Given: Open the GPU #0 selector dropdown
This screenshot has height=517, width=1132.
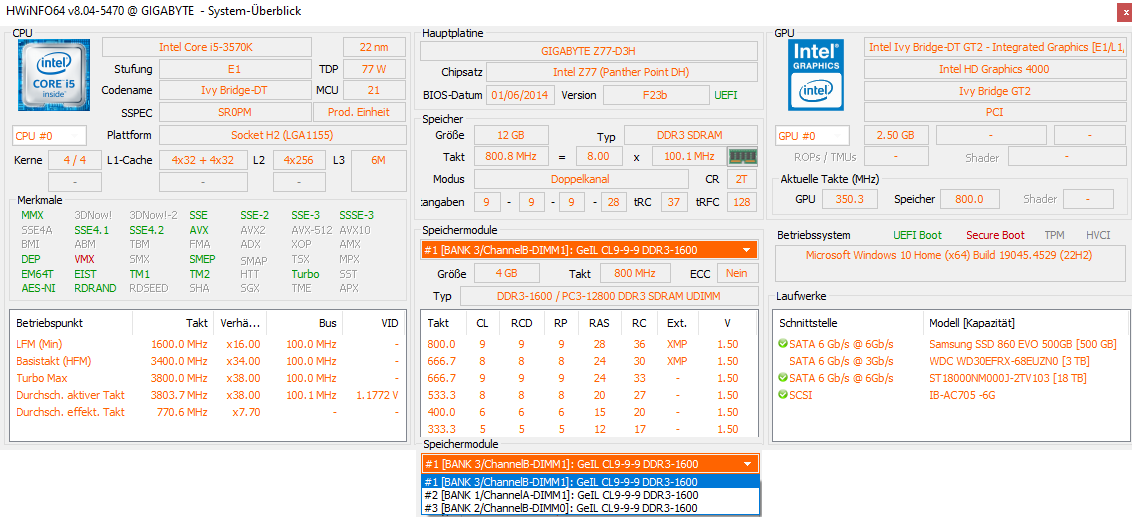Looking at the screenshot, I should [812, 136].
